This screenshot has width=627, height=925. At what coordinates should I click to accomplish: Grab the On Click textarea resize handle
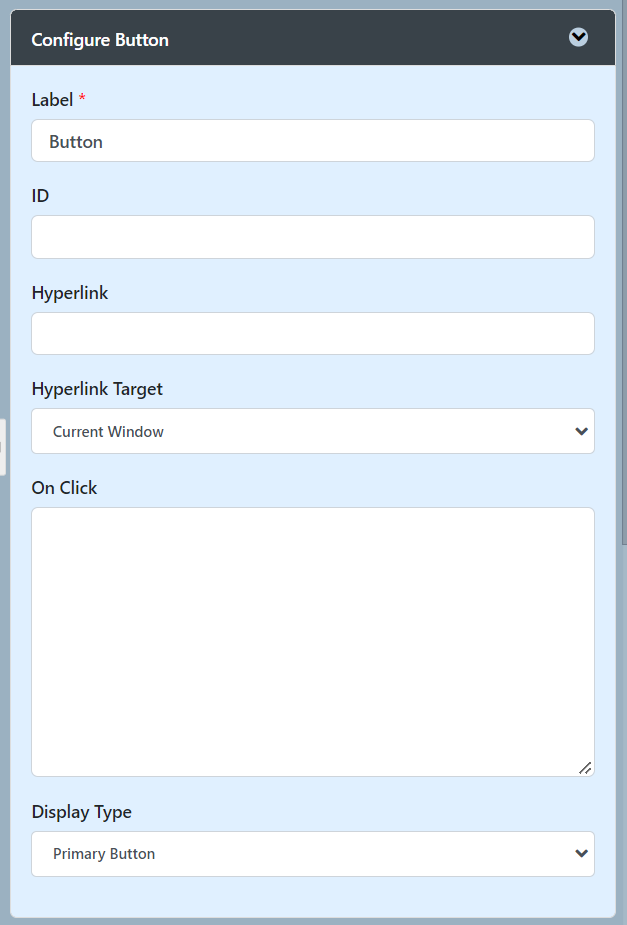[x=585, y=767]
